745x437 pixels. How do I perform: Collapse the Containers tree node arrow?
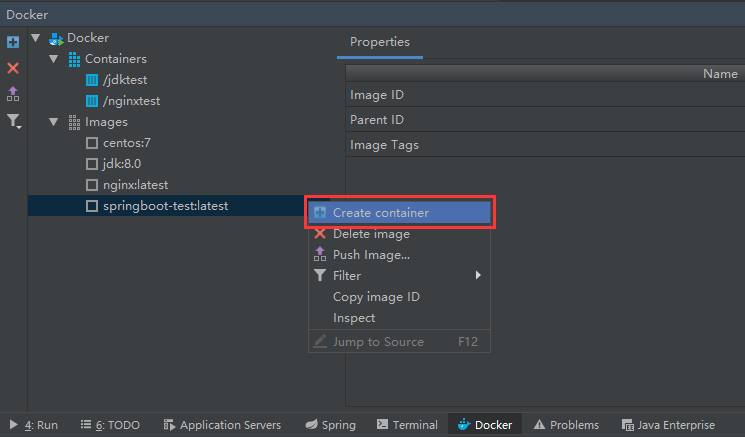coord(54,59)
